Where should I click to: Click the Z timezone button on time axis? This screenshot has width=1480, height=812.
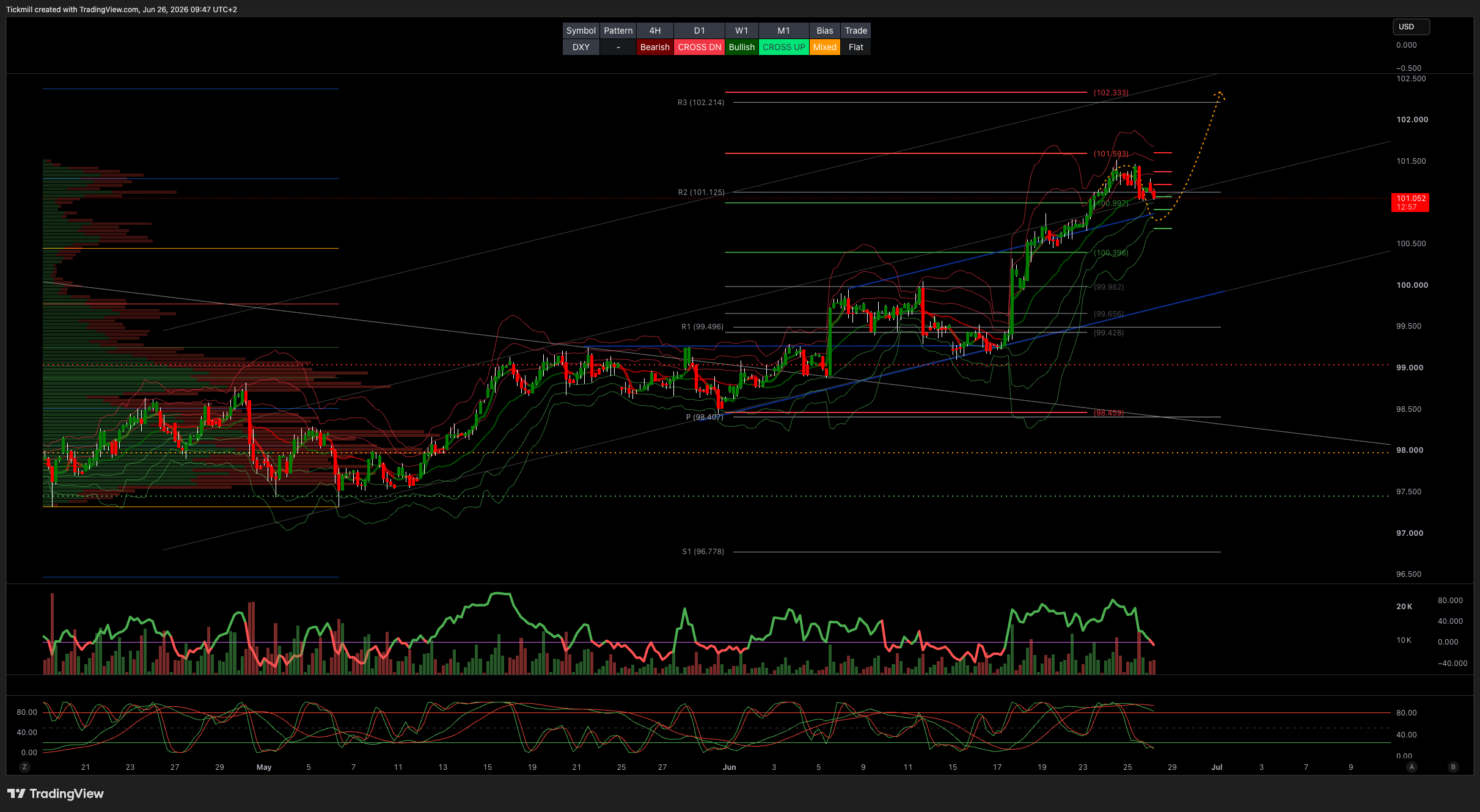click(24, 767)
